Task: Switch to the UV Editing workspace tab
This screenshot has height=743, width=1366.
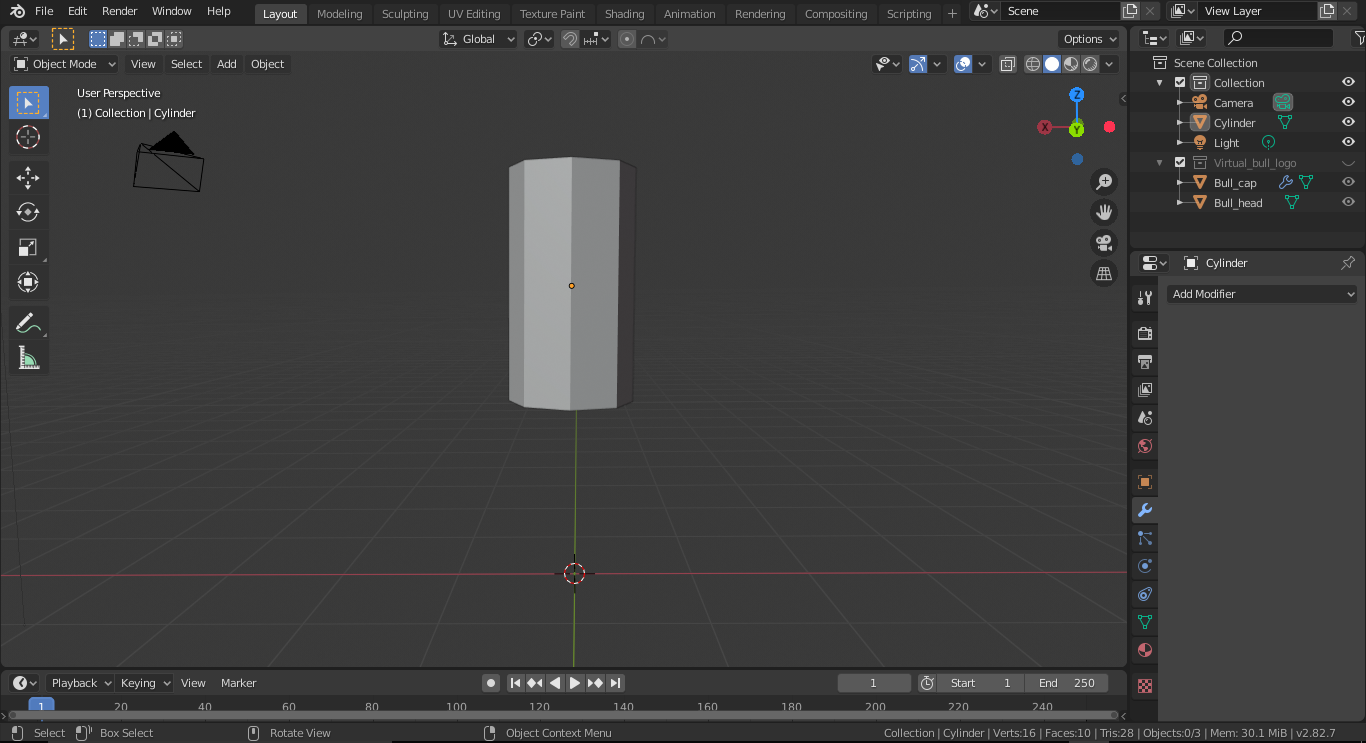Action: click(x=474, y=14)
